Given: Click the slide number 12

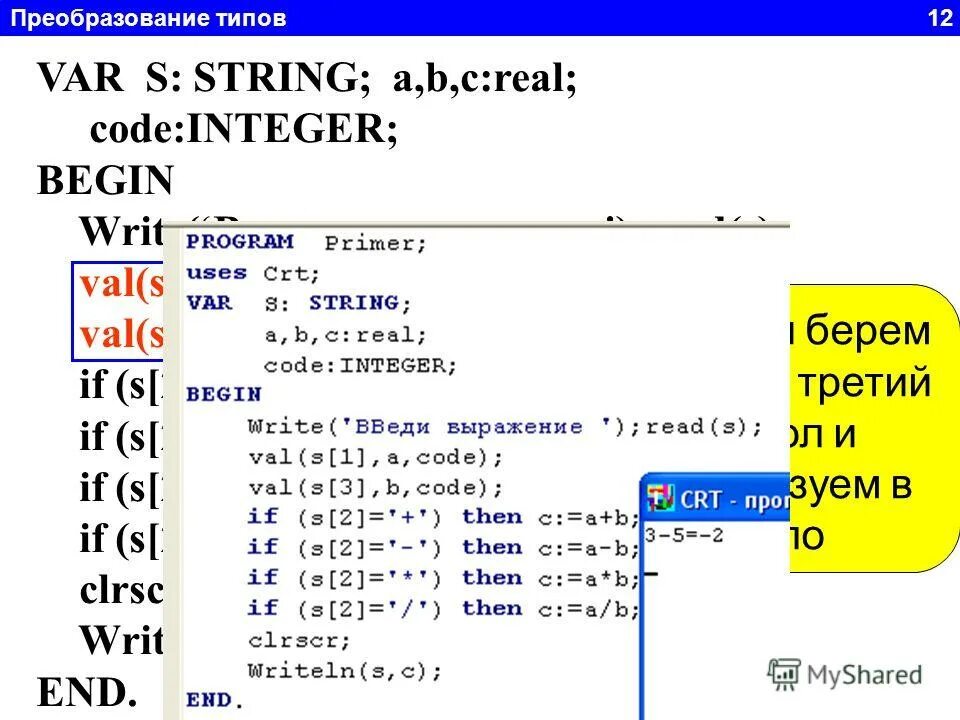Looking at the screenshot, I should coord(940,18).
